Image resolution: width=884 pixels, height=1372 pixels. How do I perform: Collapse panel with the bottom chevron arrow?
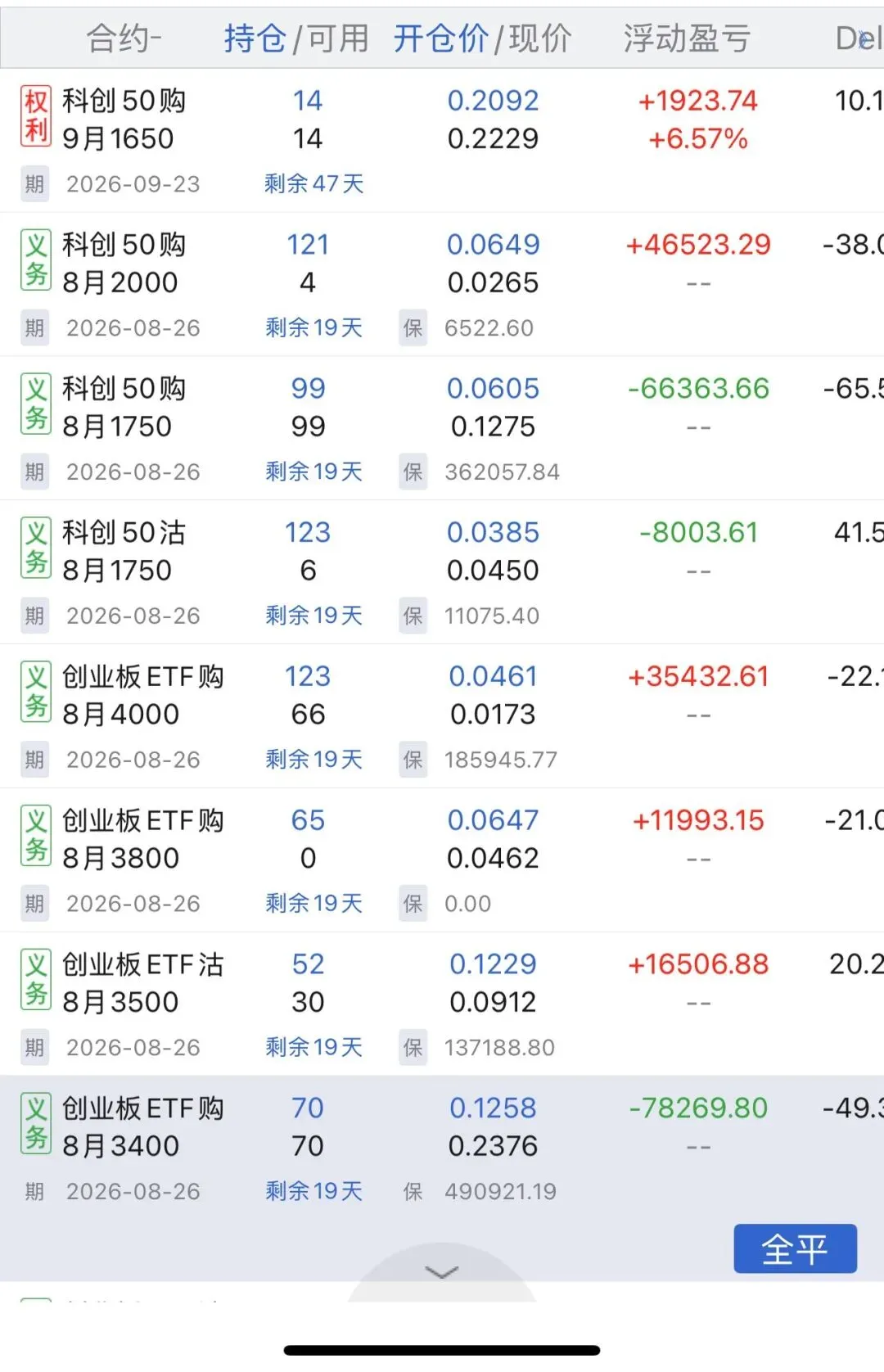442,1272
